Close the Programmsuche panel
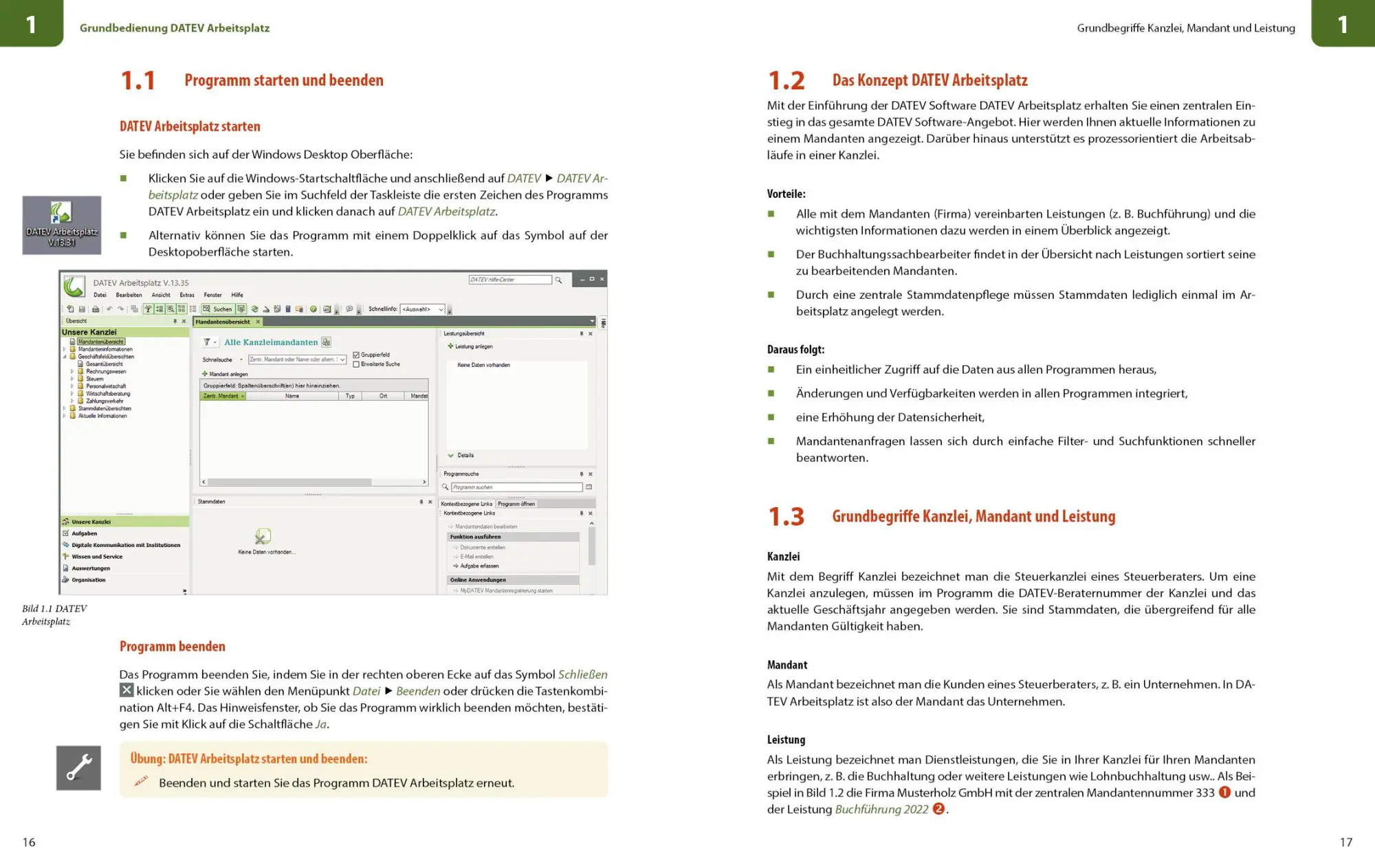This screenshot has height=868, width=1375. pyautogui.click(x=591, y=474)
